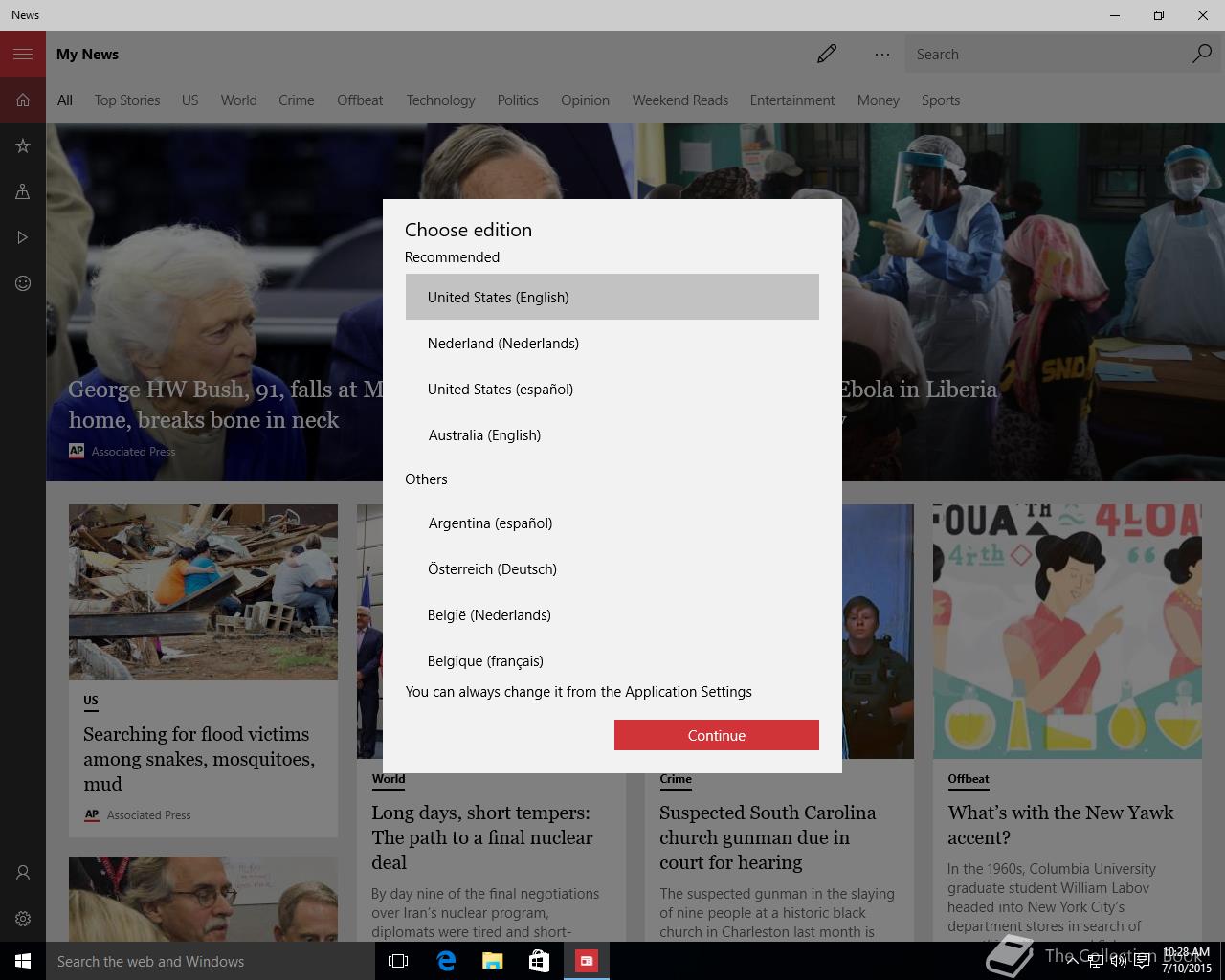The width and height of the screenshot is (1225, 980).
Task: Switch to the Weekend Reads tab
Action: (x=680, y=100)
